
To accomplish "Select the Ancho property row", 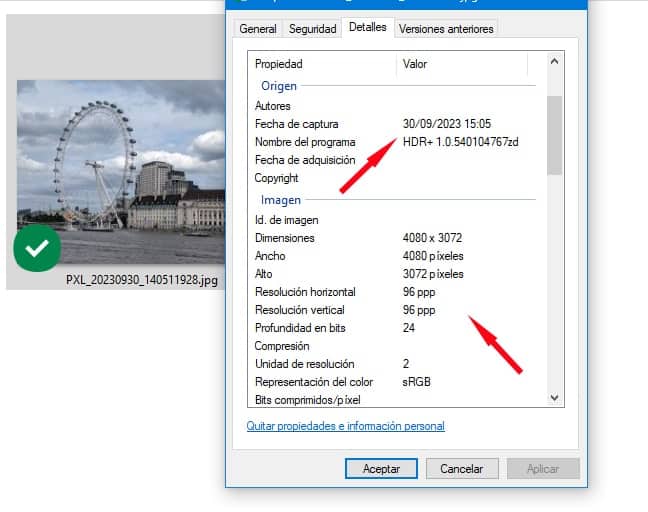I will coord(395,256).
